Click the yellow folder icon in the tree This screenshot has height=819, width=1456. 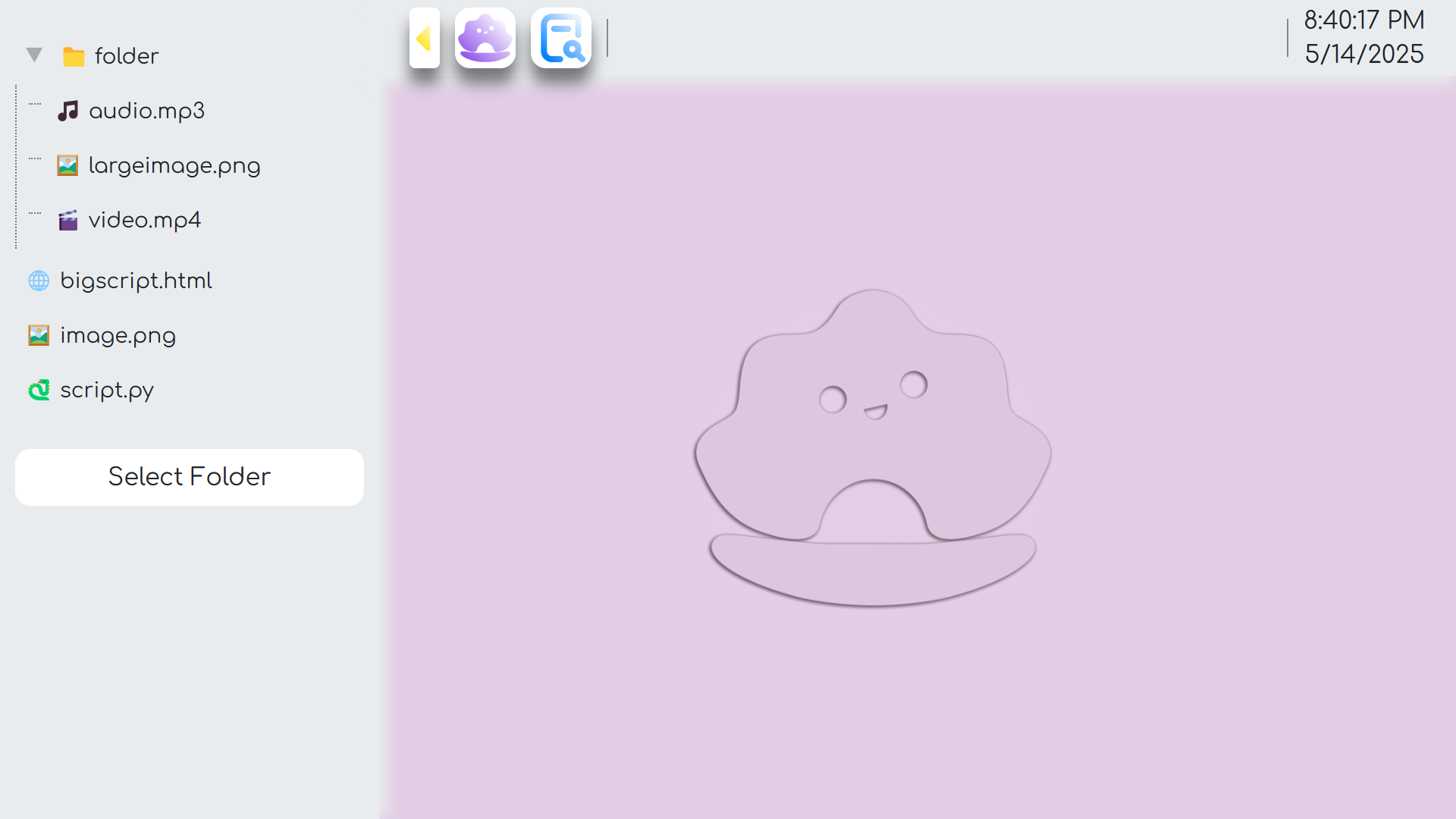[x=74, y=55]
